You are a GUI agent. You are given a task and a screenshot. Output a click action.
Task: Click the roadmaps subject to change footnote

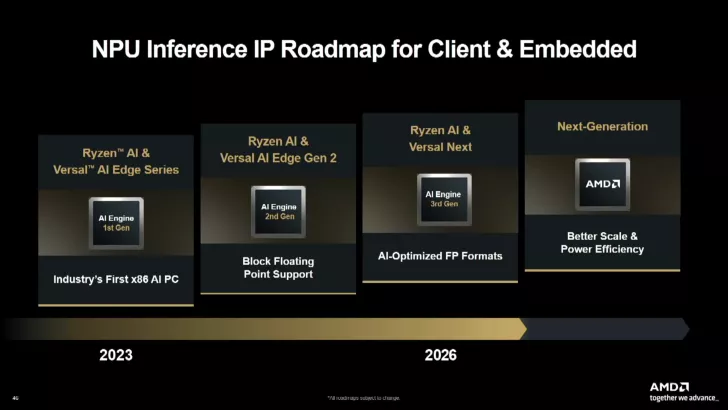pyautogui.click(x=364, y=398)
